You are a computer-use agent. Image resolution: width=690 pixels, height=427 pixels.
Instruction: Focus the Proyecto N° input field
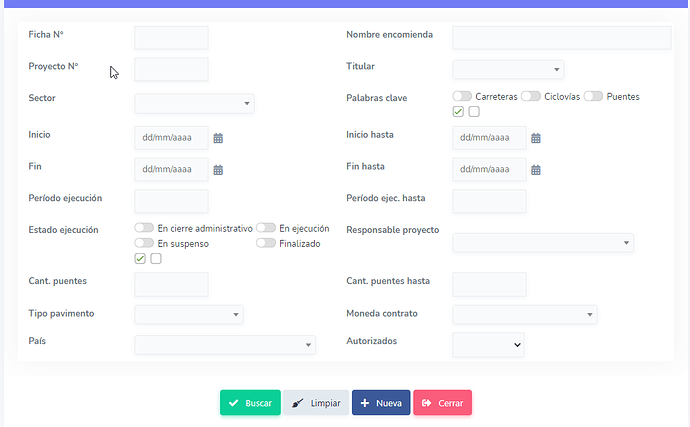[171, 70]
